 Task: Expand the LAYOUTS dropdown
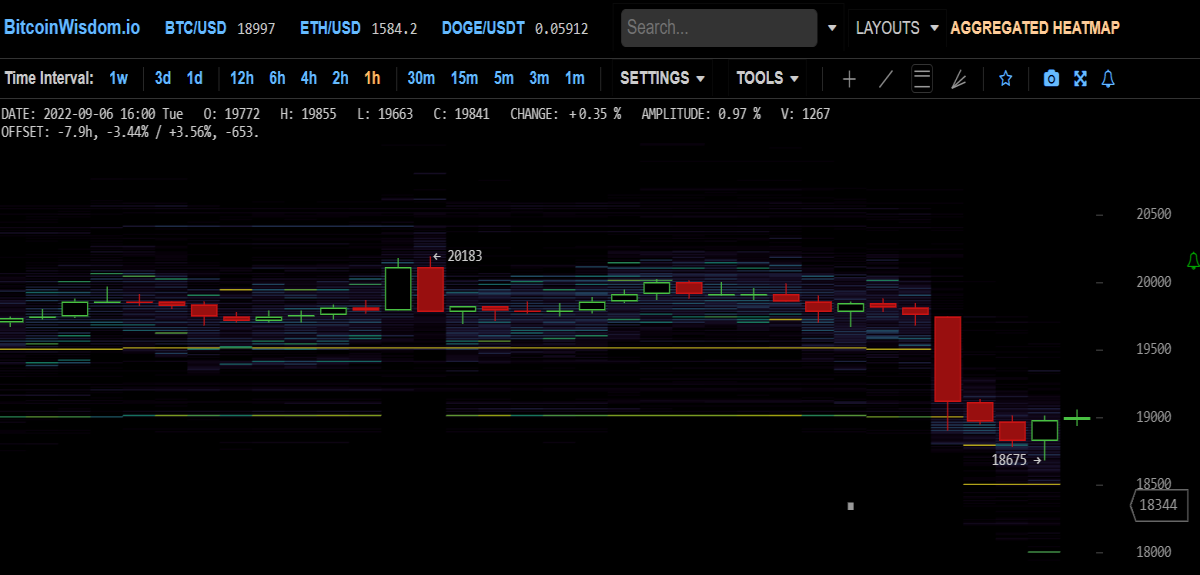897,28
